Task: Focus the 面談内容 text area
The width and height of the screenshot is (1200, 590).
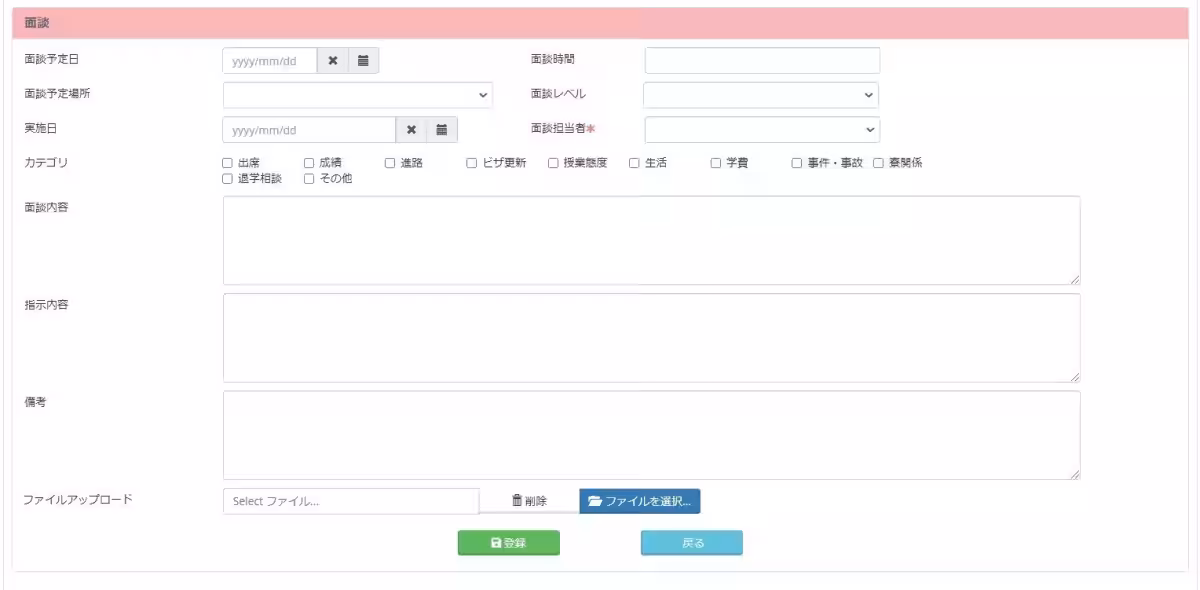Action: coord(651,240)
